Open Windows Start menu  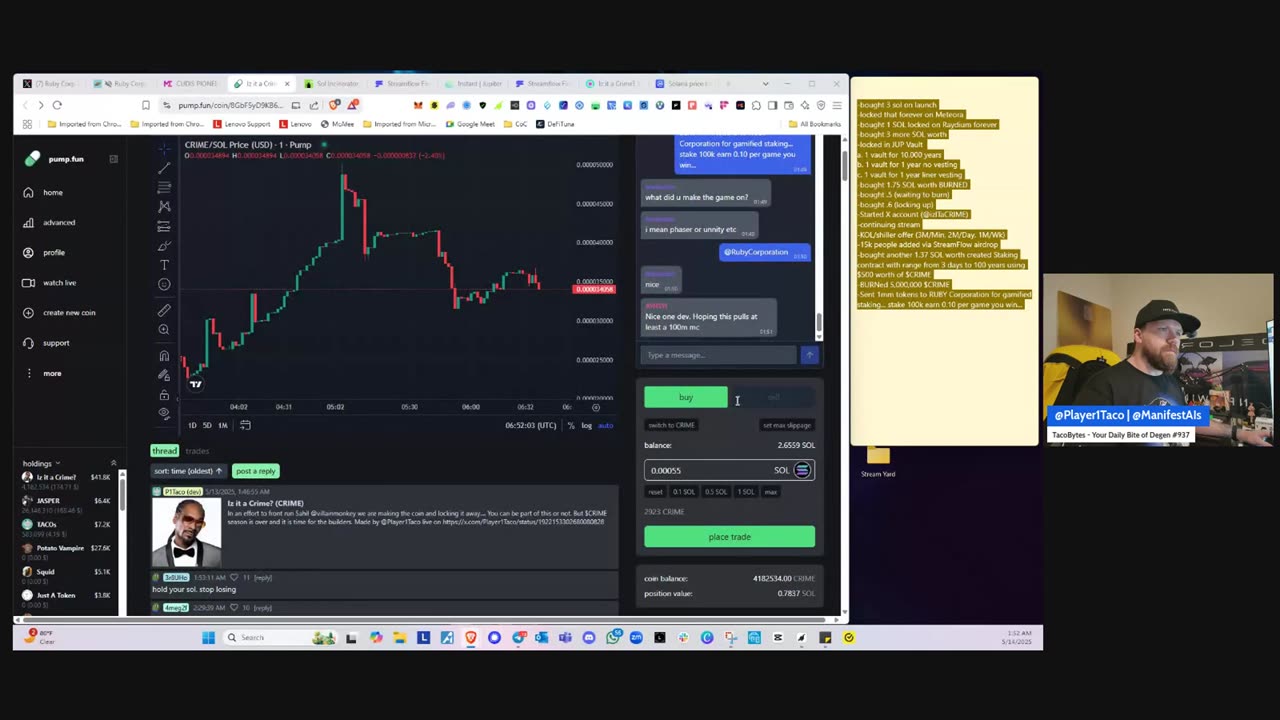click(208, 637)
